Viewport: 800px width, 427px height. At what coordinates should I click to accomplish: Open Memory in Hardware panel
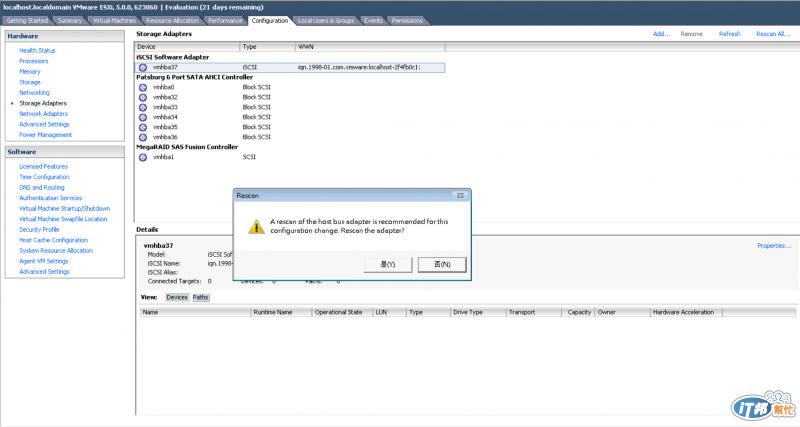tap(30, 72)
